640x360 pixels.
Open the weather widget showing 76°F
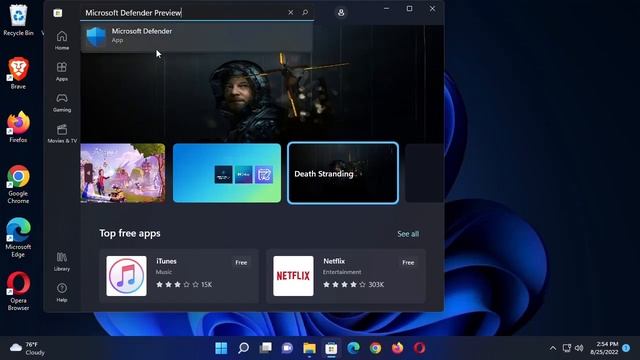tap(27, 348)
